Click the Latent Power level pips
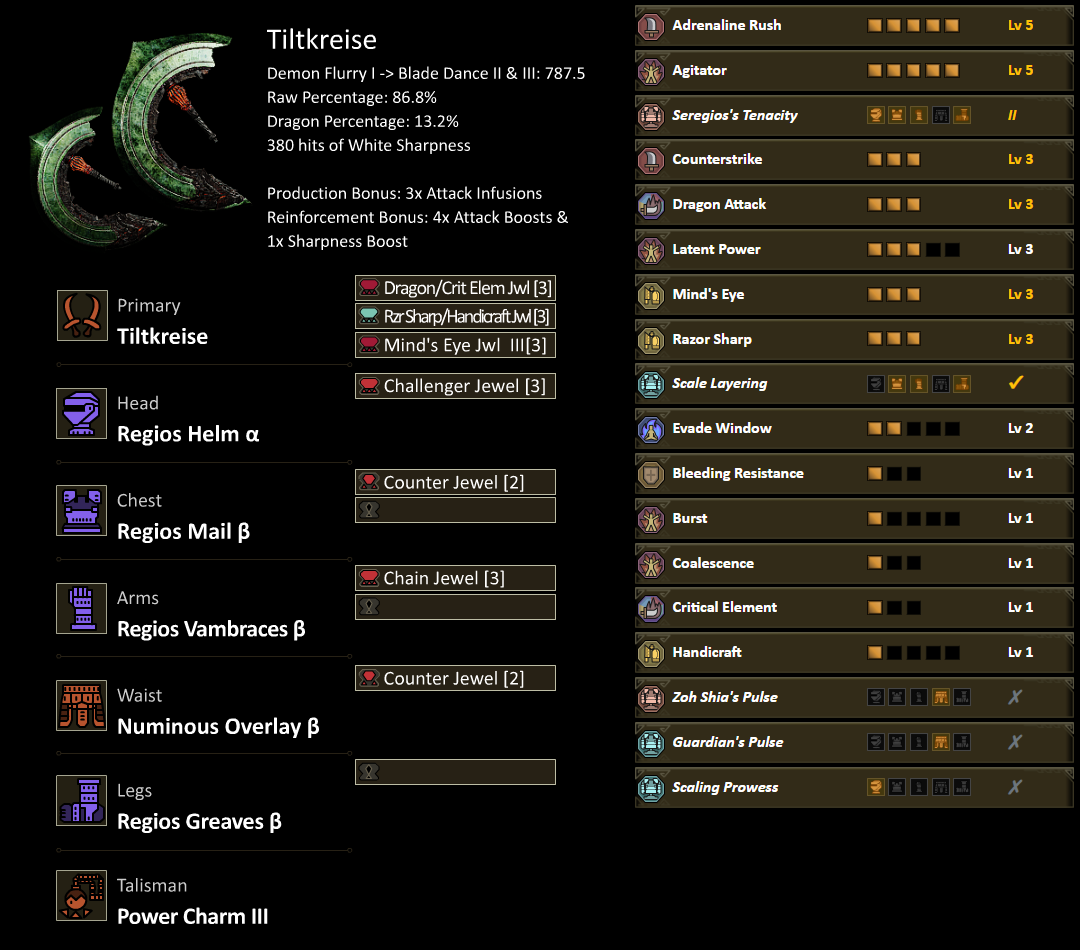This screenshot has width=1080, height=950. pyautogui.click(x=913, y=249)
